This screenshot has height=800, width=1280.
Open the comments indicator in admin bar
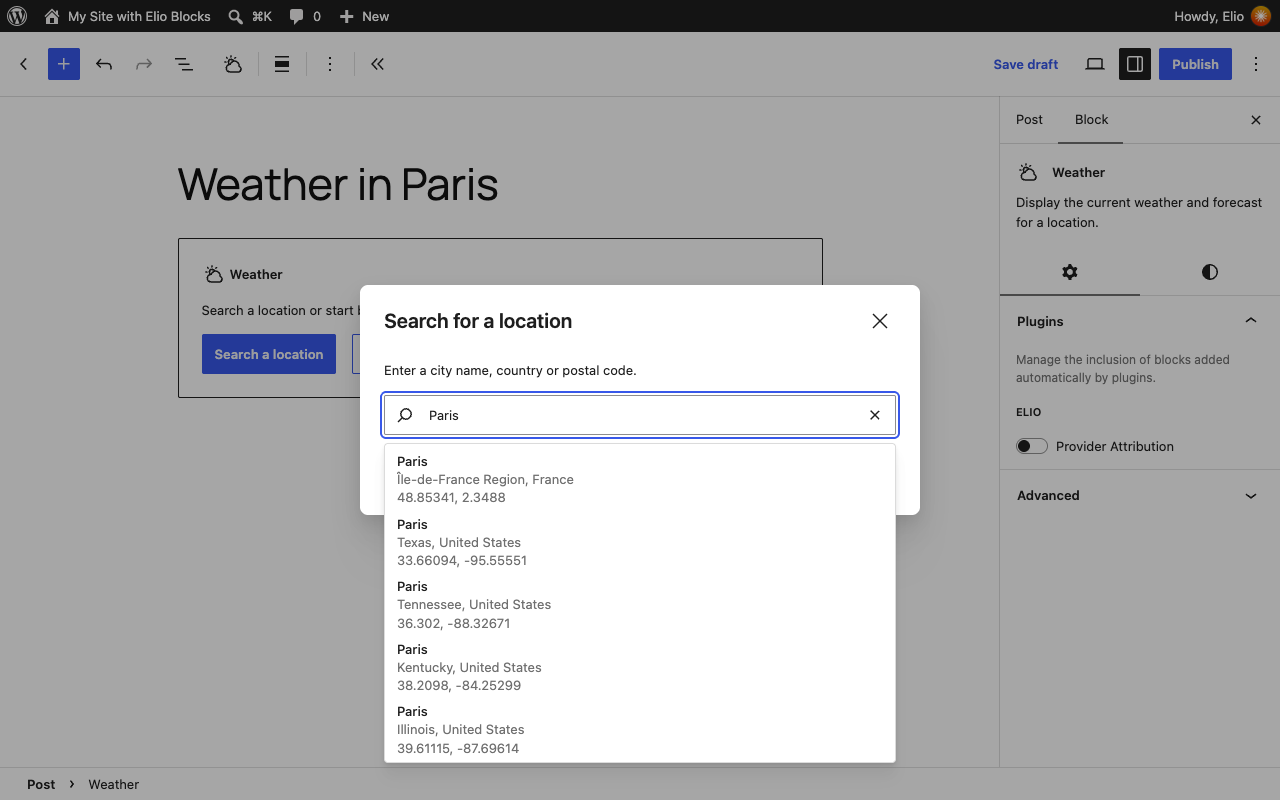305,16
